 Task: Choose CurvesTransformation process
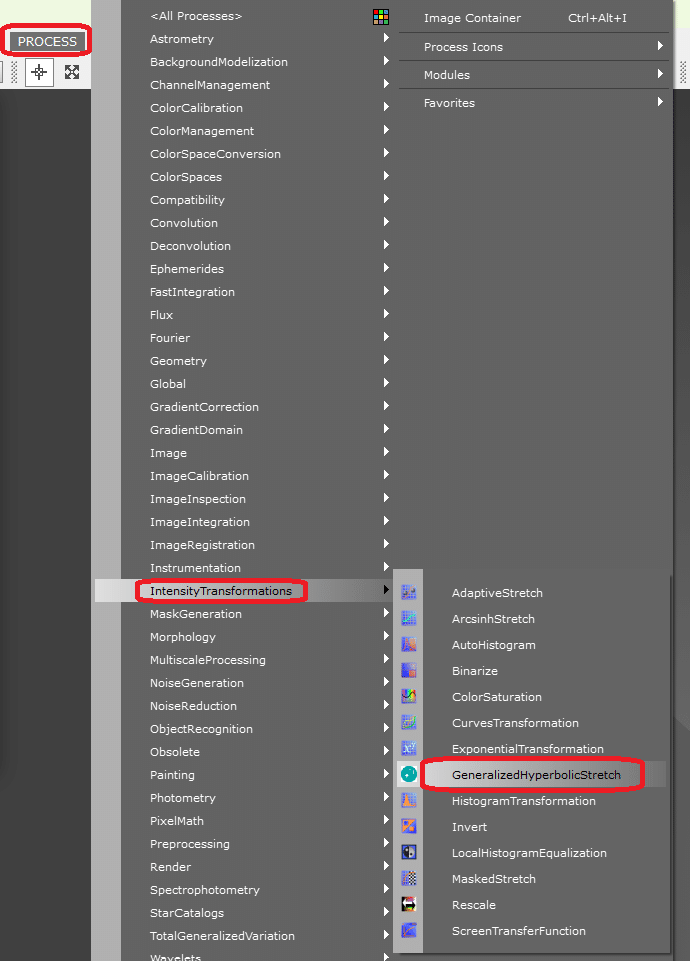(515, 723)
